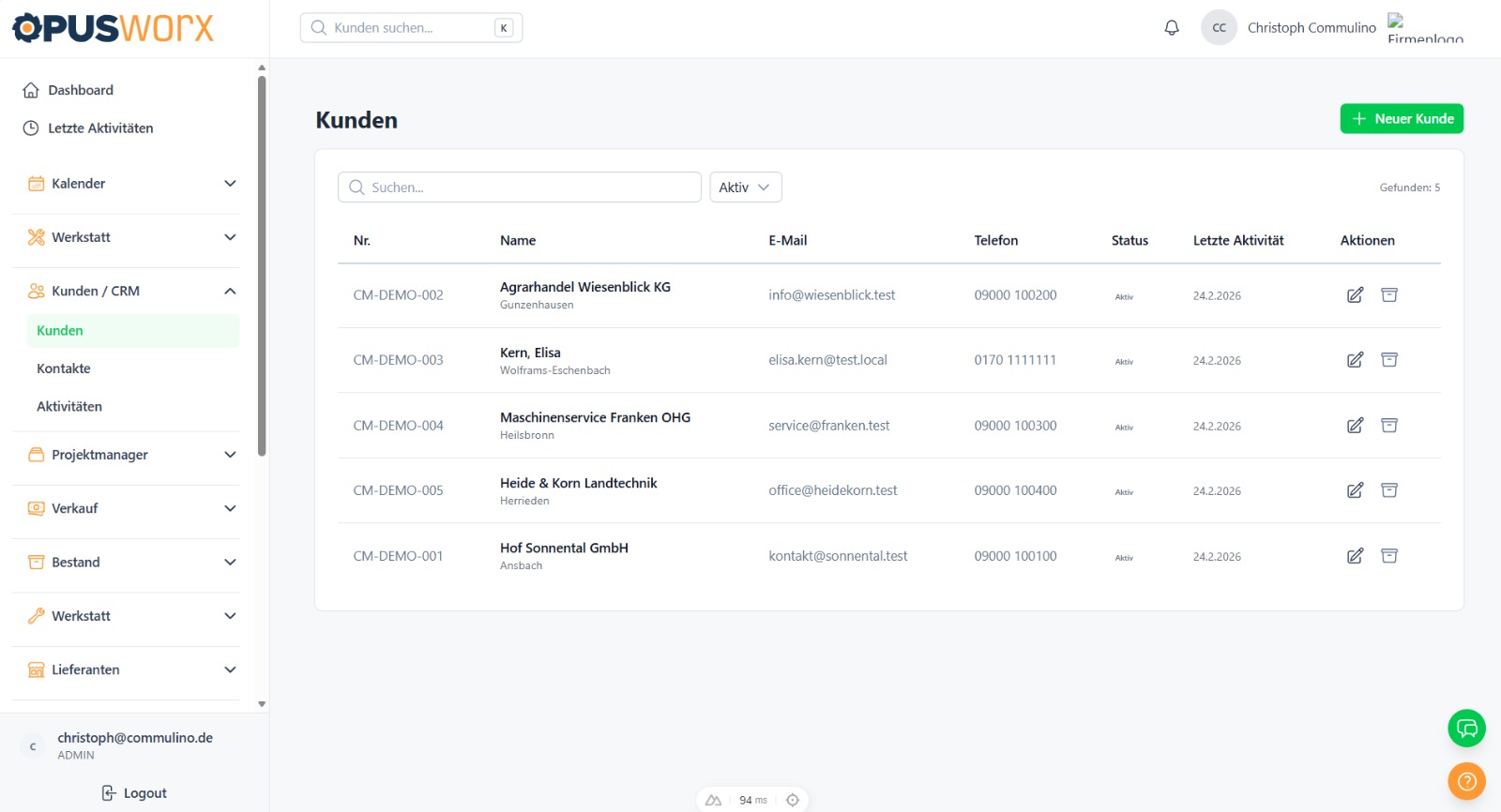The image size is (1501, 812).
Task: Click Heide & Korn Landtechnik name
Action: pyautogui.click(x=578, y=483)
